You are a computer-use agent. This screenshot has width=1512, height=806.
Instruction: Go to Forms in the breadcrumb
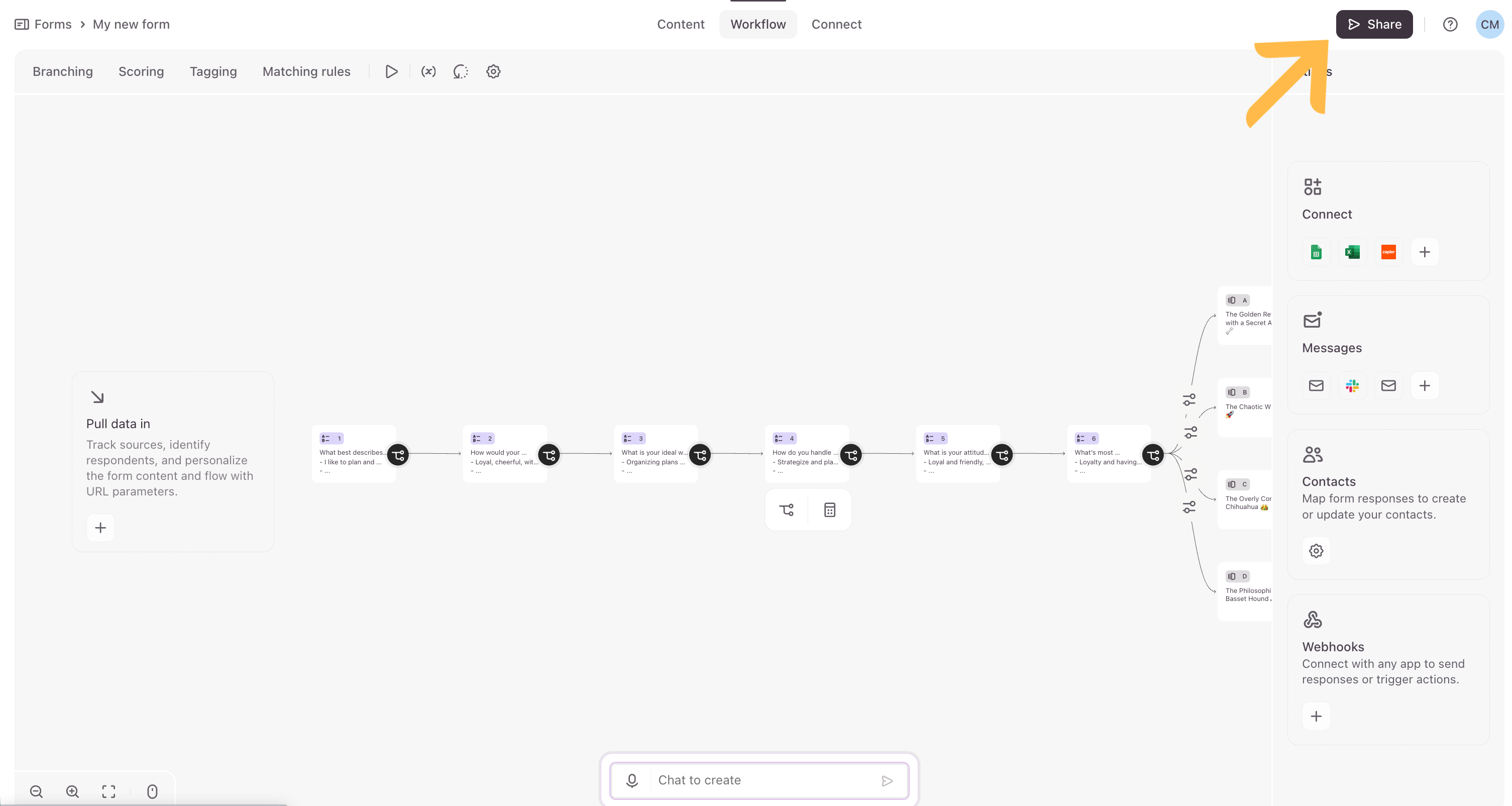coord(53,24)
